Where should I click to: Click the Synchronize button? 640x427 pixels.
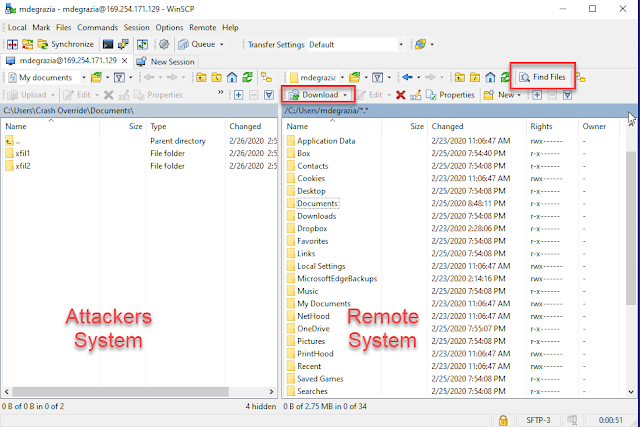tap(65, 44)
